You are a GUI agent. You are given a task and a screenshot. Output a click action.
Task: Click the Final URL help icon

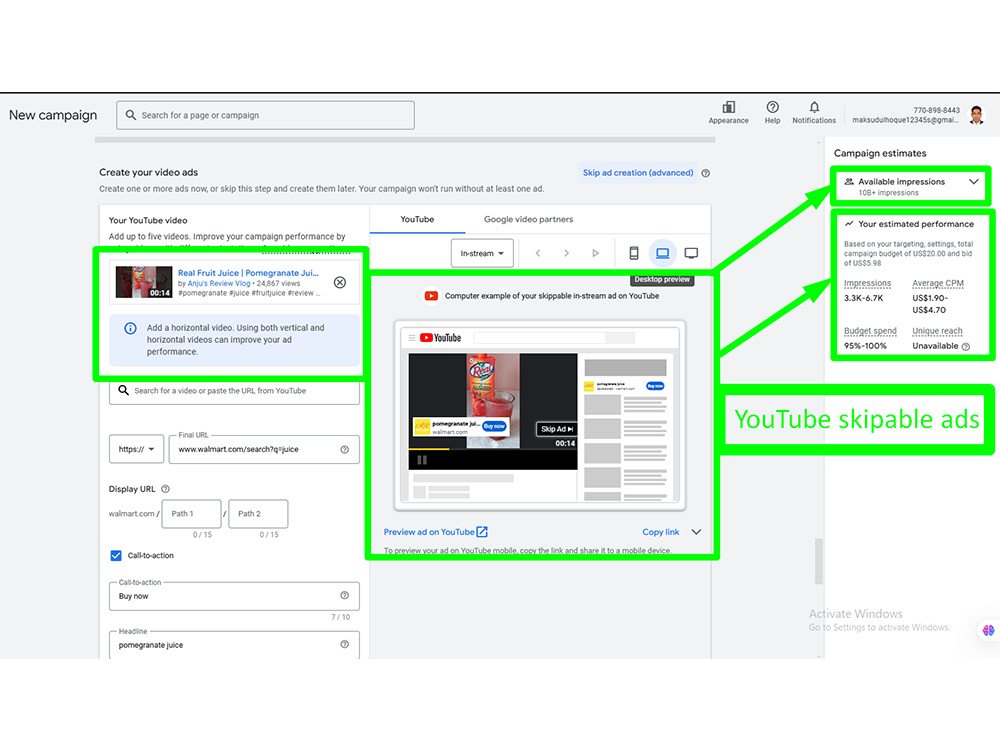pyautogui.click(x=344, y=449)
